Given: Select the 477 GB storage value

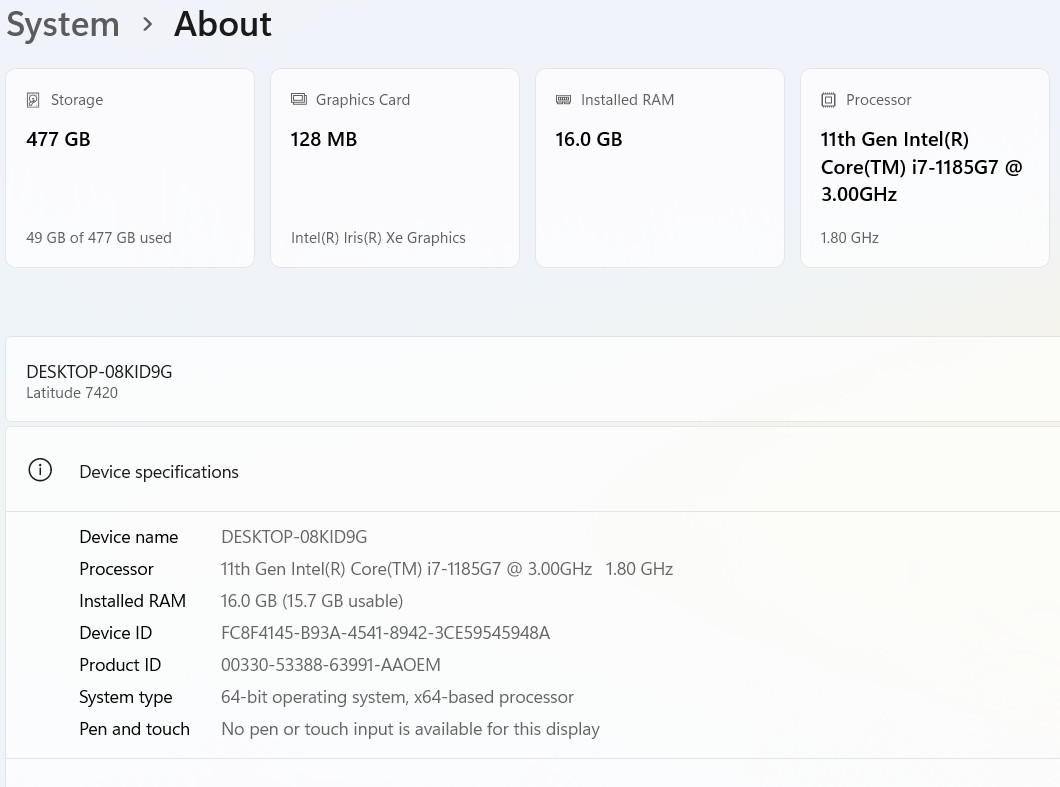Looking at the screenshot, I should [x=58, y=139].
